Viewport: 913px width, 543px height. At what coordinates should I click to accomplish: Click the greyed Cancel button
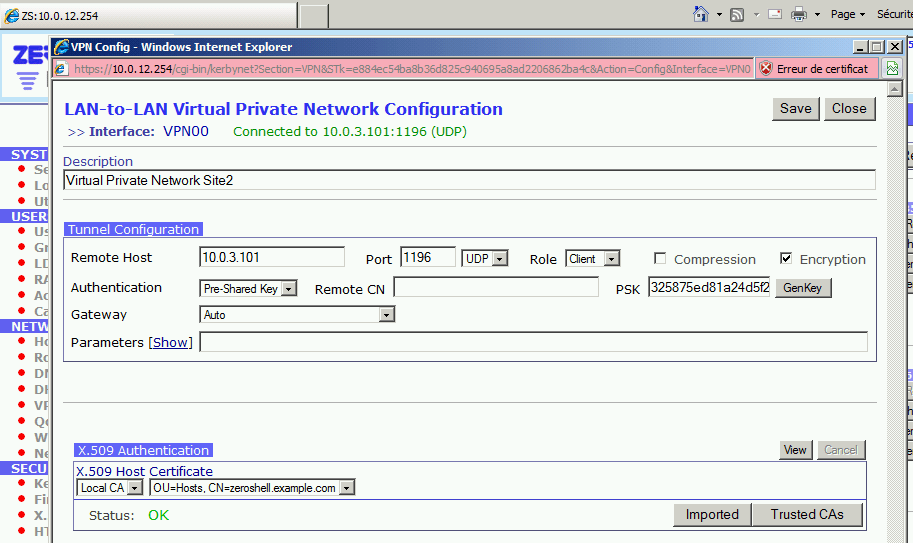841,450
